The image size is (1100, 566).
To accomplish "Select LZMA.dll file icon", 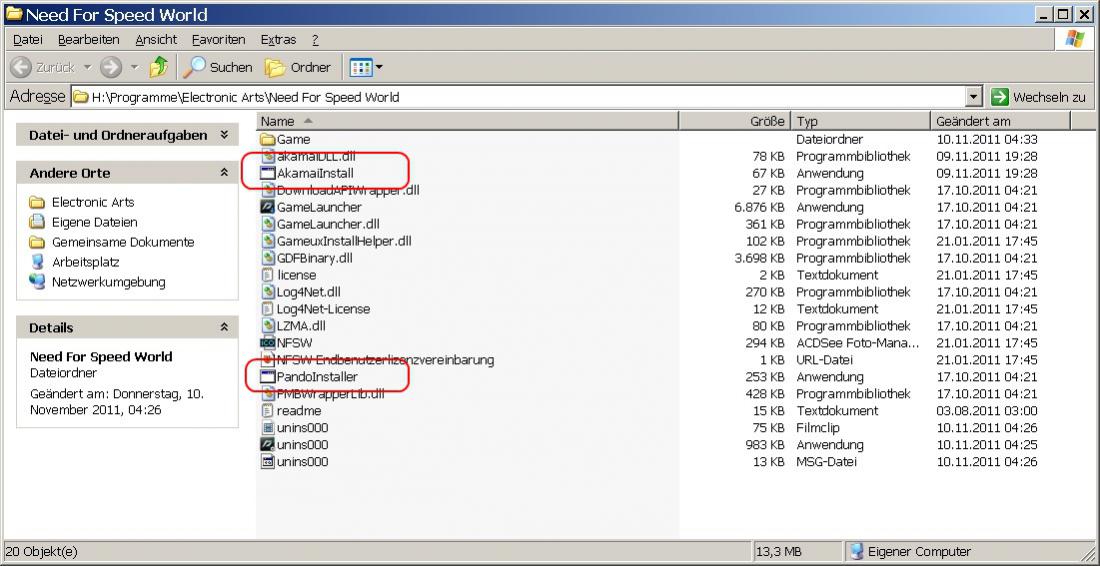I will click(267, 325).
